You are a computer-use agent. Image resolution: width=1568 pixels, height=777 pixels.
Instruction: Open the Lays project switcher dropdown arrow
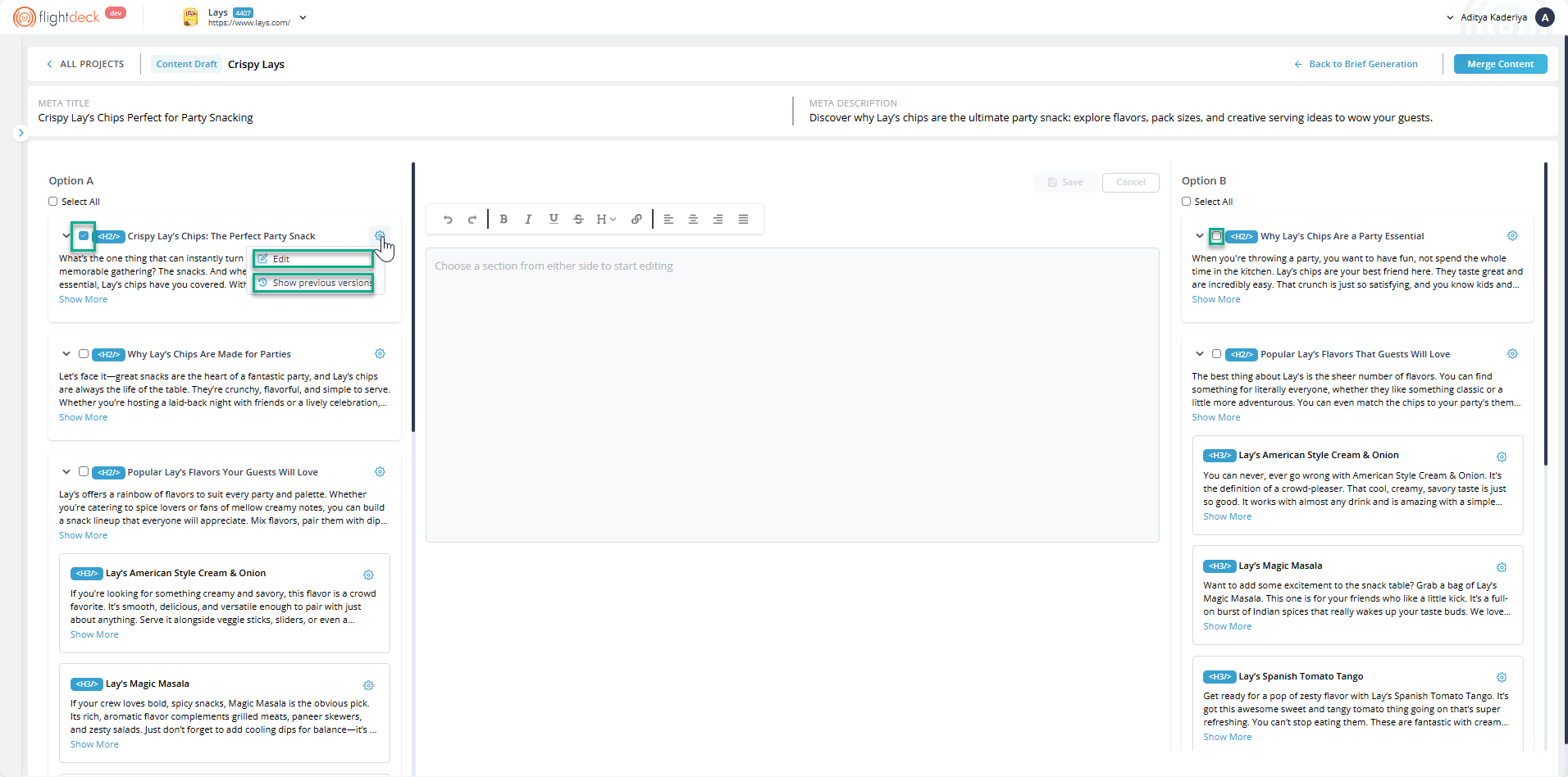[303, 17]
